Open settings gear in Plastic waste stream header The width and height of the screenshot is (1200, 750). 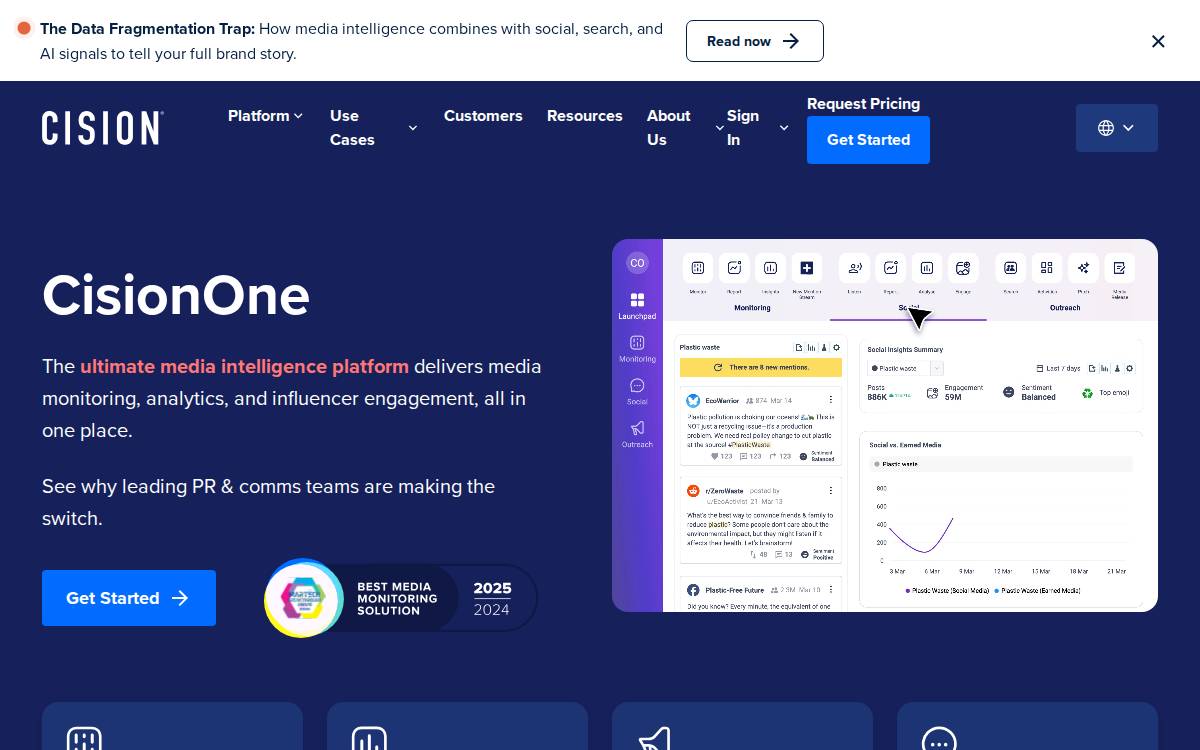pyautogui.click(x=837, y=347)
